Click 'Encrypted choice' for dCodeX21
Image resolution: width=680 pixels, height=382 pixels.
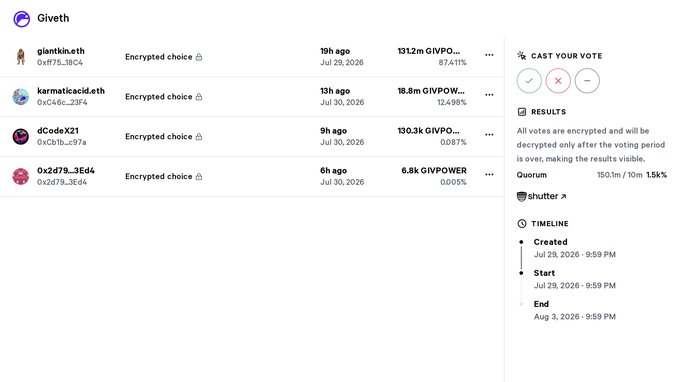pyautogui.click(x=159, y=137)
